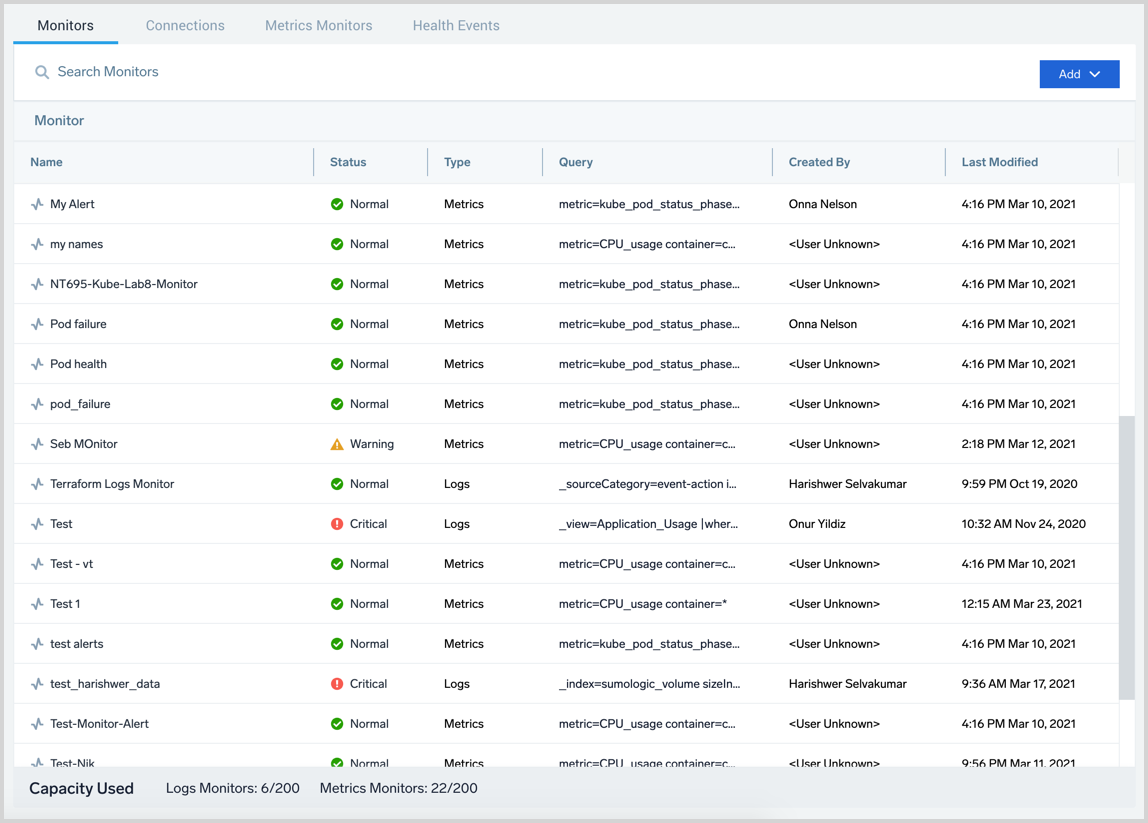Click the Warning triangle icon for Seb MOnitor
This screenshot has height=823, width=1148.
click(337, 444)
